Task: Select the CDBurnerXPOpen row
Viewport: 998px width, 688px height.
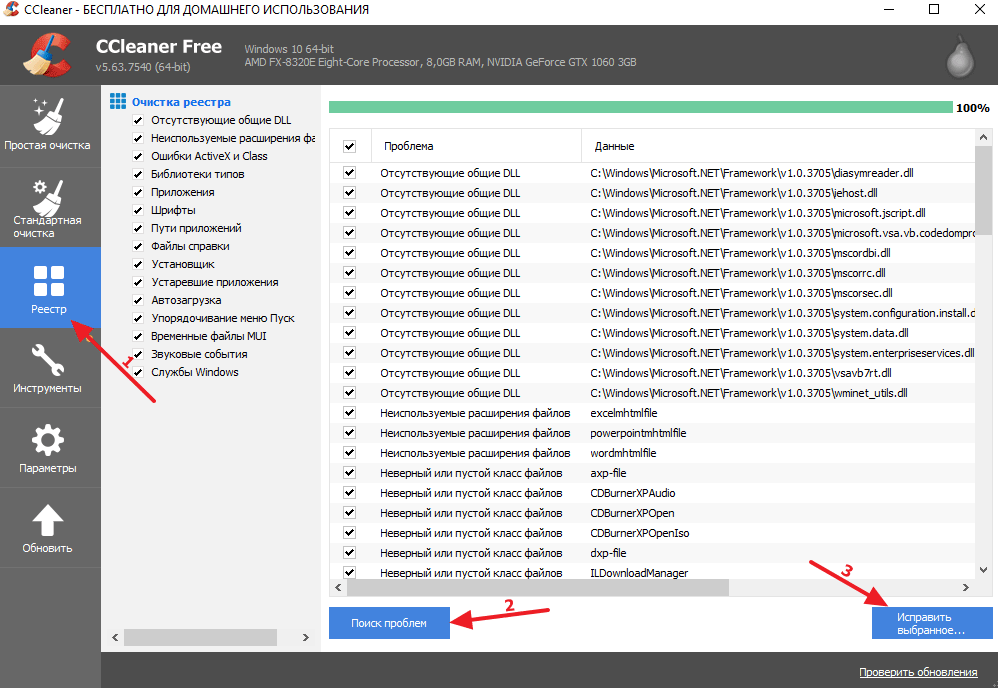Action: (x=652, y=513)
